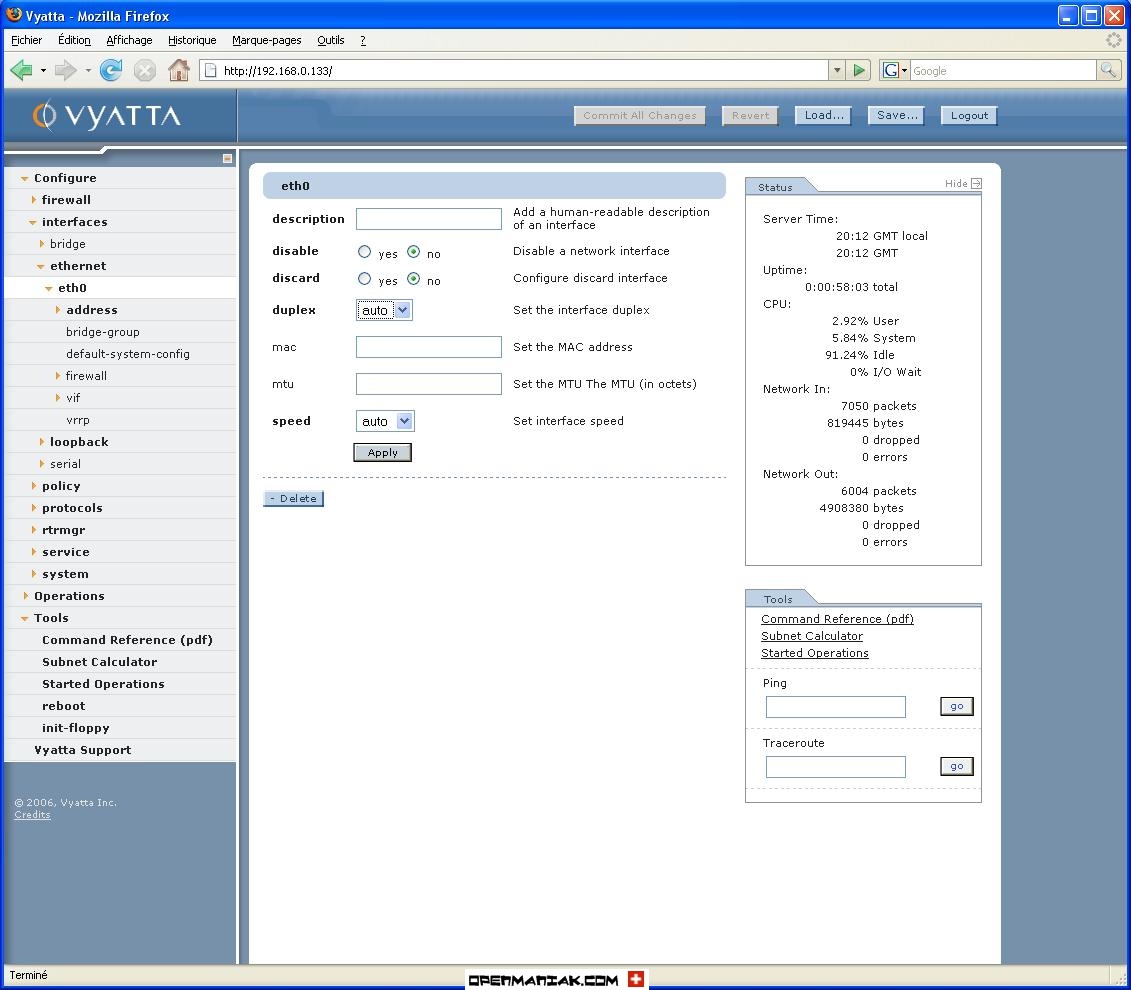Click the Save... button
This screenshot has height=990, width=1131.
897,115
